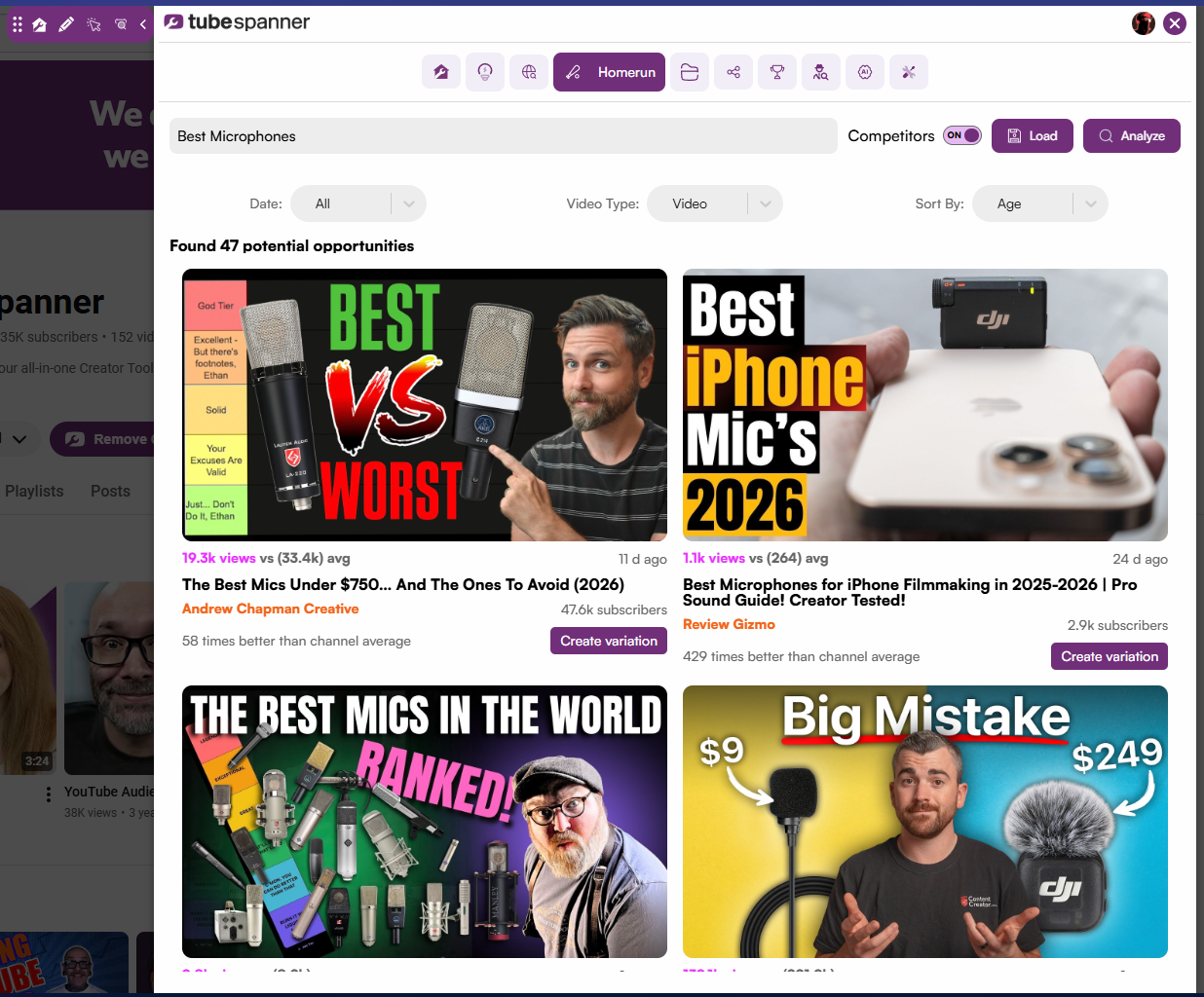Image resolution: width=1204 pixels, height=997 pixels.
Task: Open Review Gizmo channel link
Action: click(x=729, y=624)
